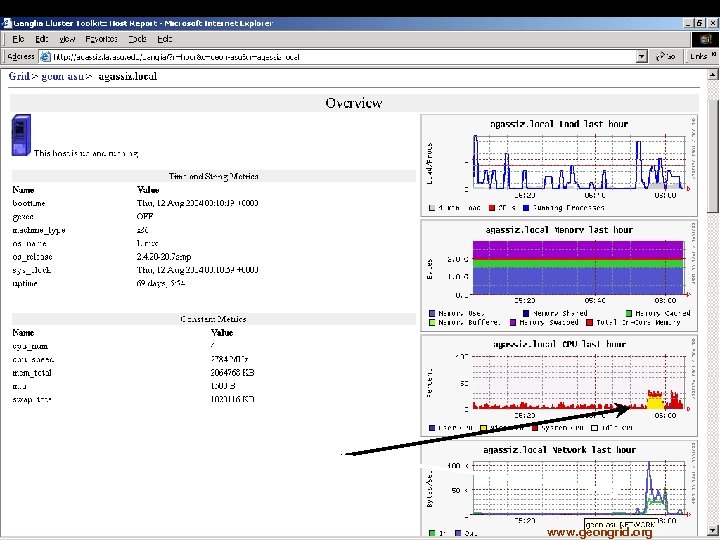Click the boottime metric name

tap(29, 203)
